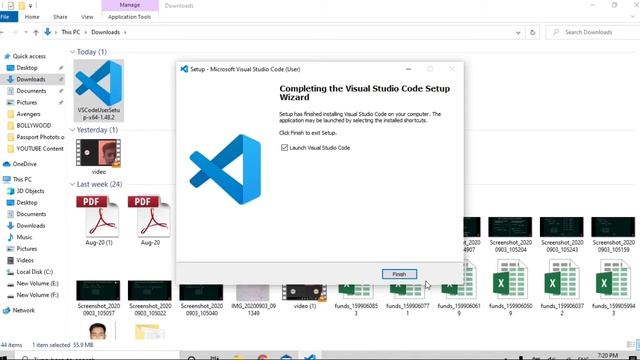Click This PC in the address bar
This screenshot has width=640, height=360.
click(x=71, y=32)
